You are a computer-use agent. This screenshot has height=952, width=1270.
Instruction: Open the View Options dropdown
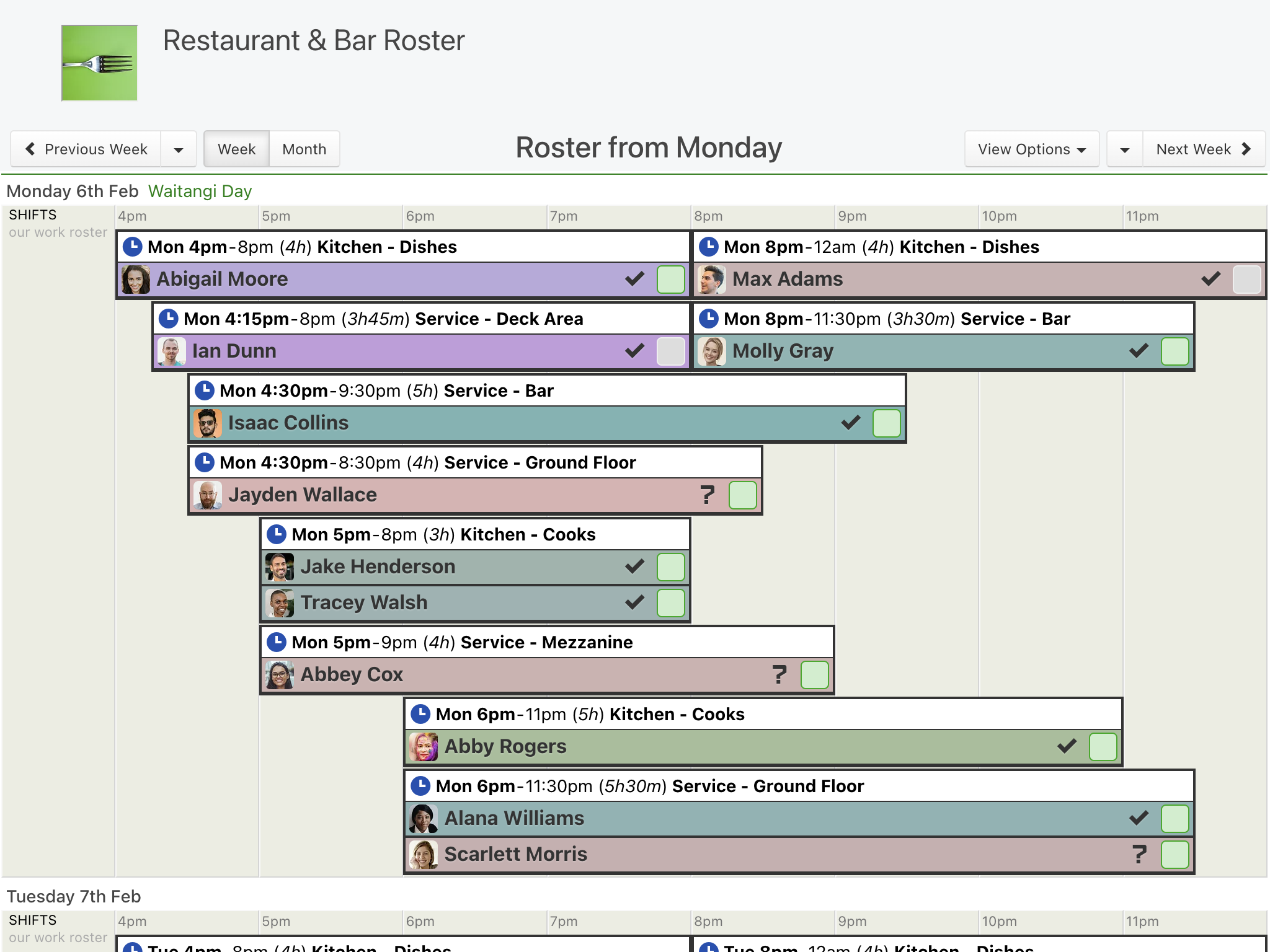click(1032, 149)
